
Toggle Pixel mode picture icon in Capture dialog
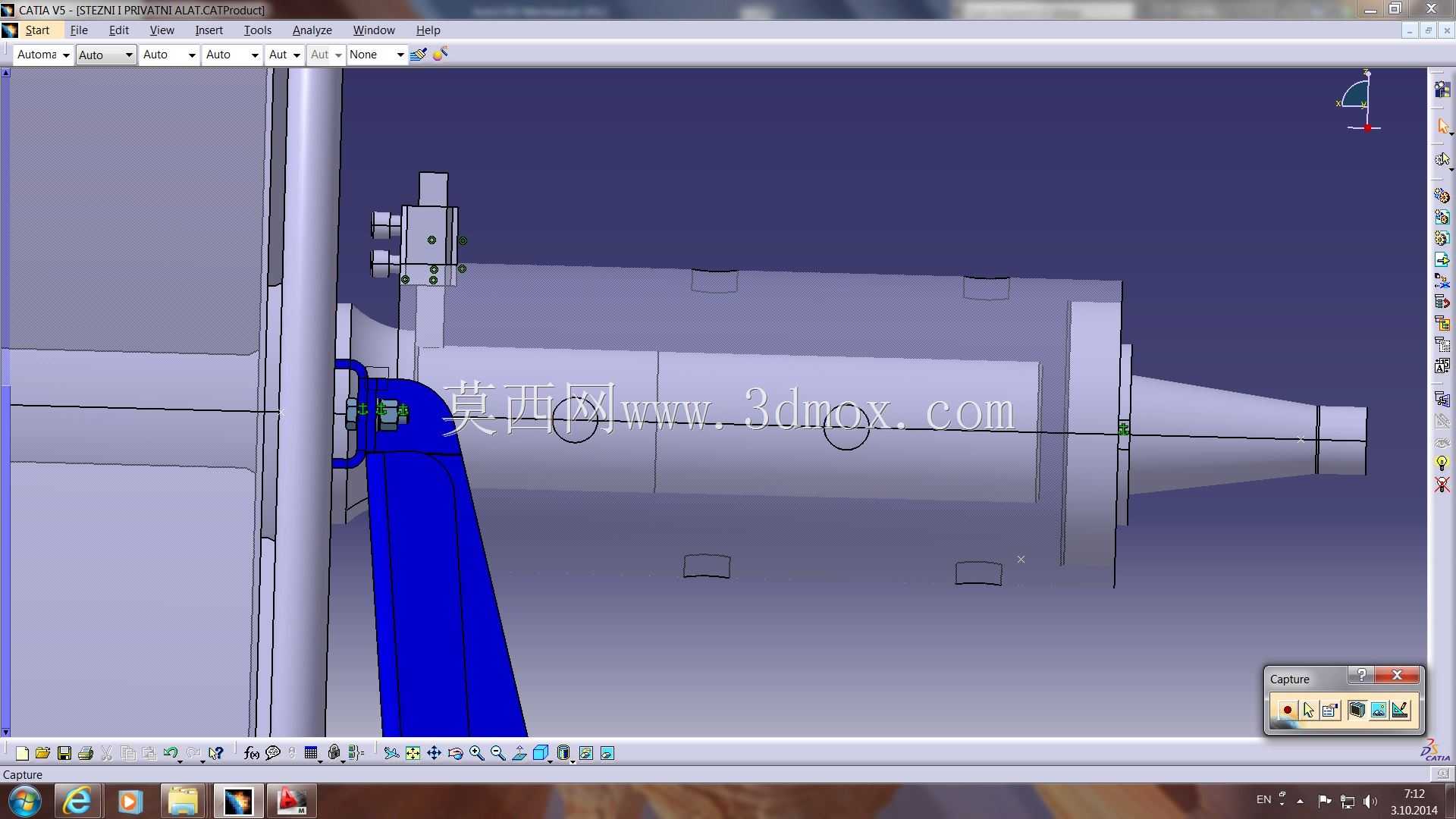1379,711
